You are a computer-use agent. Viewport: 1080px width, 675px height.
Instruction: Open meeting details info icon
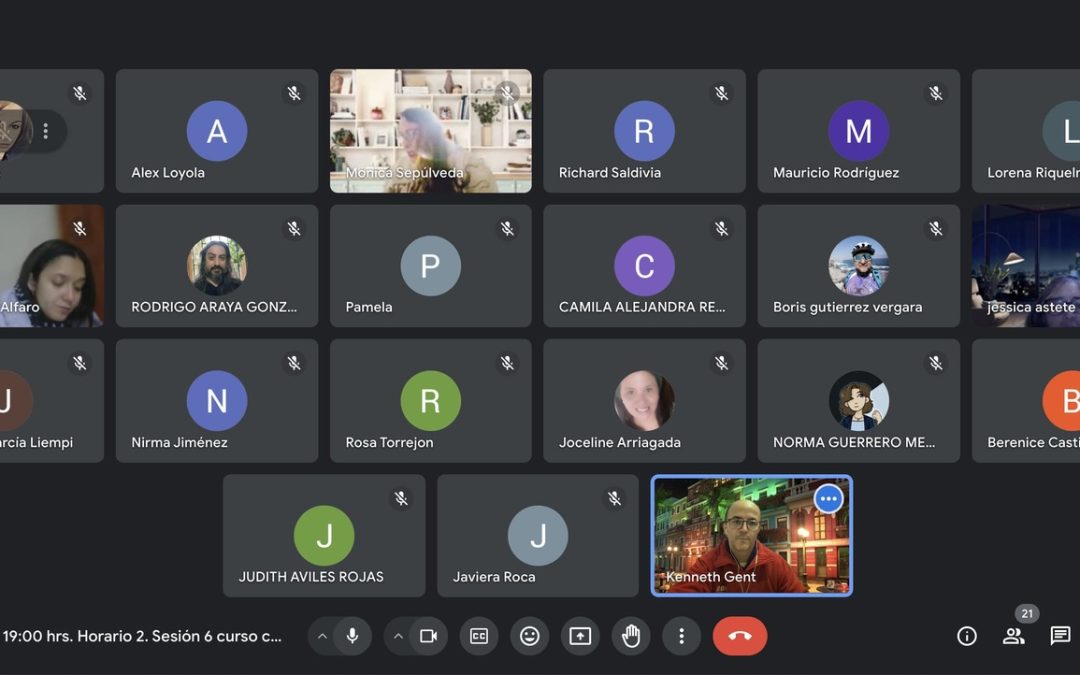[967, 636]
